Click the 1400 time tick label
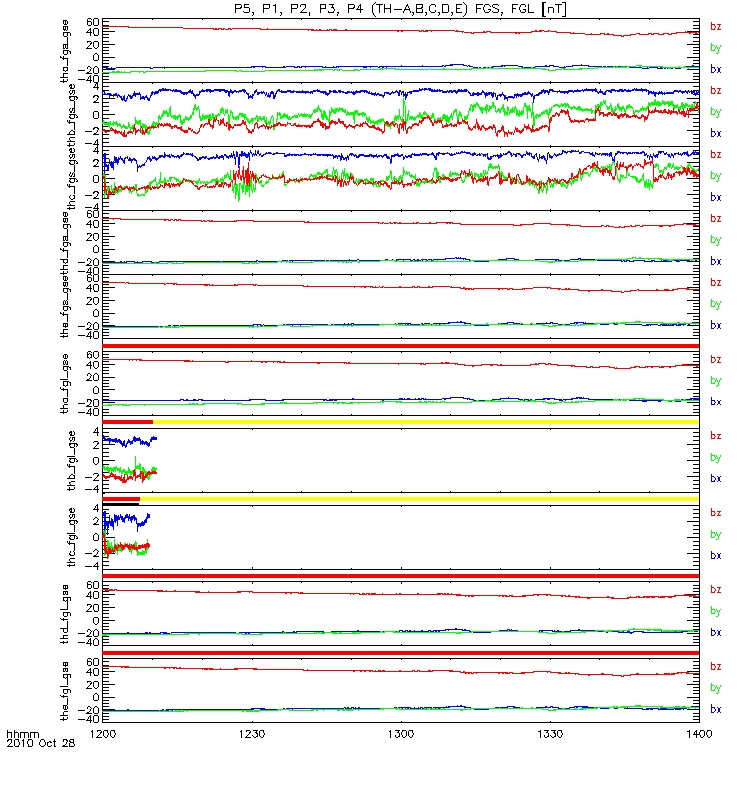Image resolution: width=750 pixels, height=800 pixels. [699, 734]
